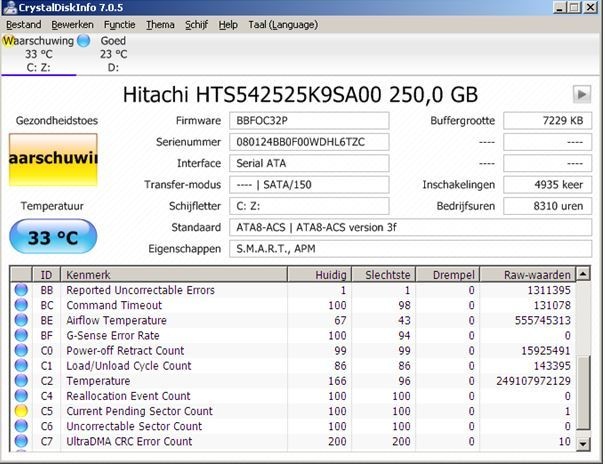The image size is (605, 468).
Task: Click the Serienummer field value
Action: tap(309, 142)
